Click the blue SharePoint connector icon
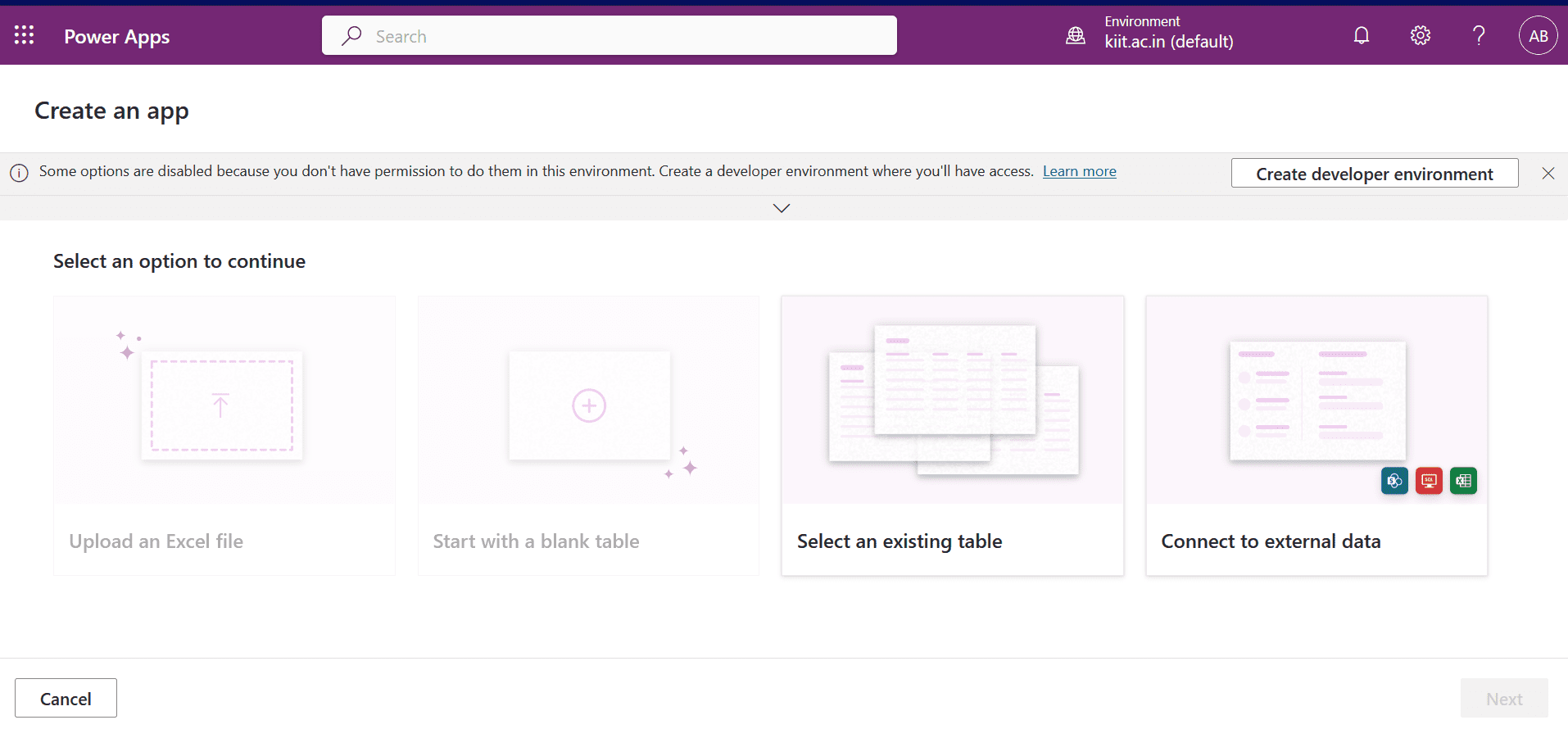 [1394, 481]
